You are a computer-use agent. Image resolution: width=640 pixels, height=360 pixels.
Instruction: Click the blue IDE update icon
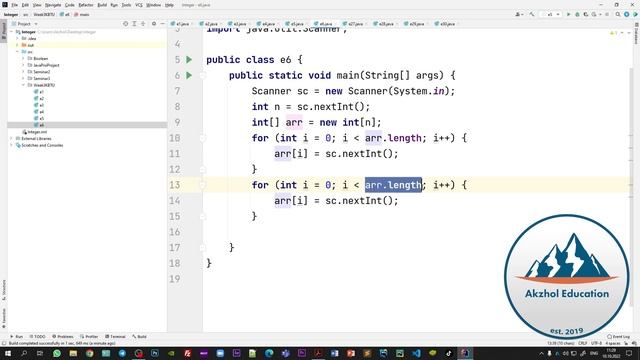[627, 14]
